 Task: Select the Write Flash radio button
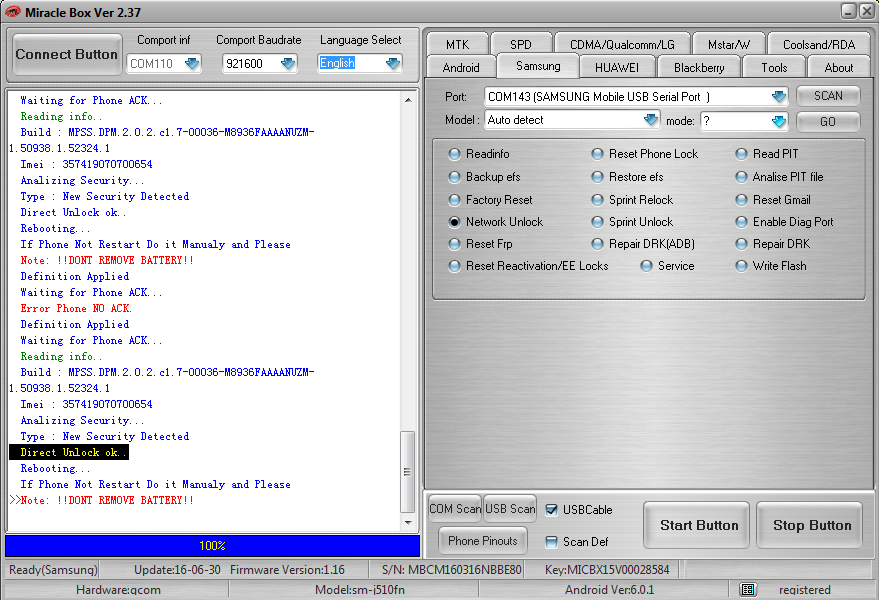tap(742, 266)
